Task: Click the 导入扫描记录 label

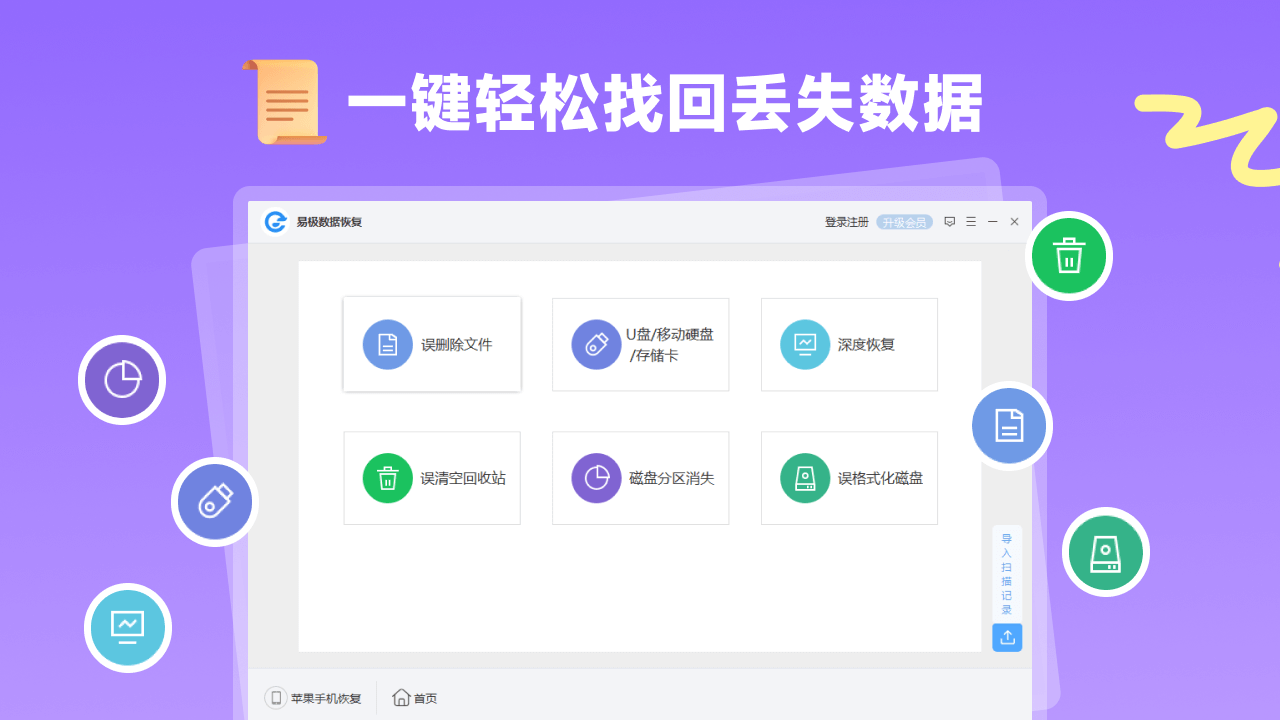Action: point(1007,574)
